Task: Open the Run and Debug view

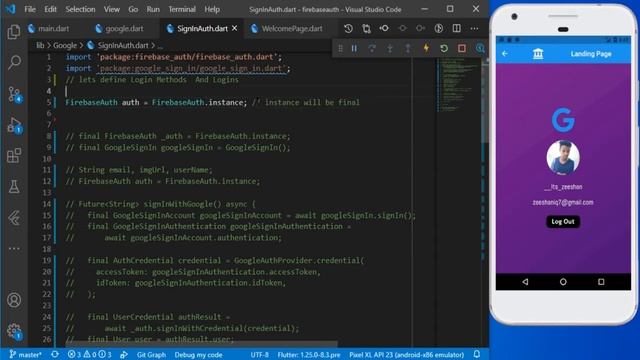Action: (15, 125)
